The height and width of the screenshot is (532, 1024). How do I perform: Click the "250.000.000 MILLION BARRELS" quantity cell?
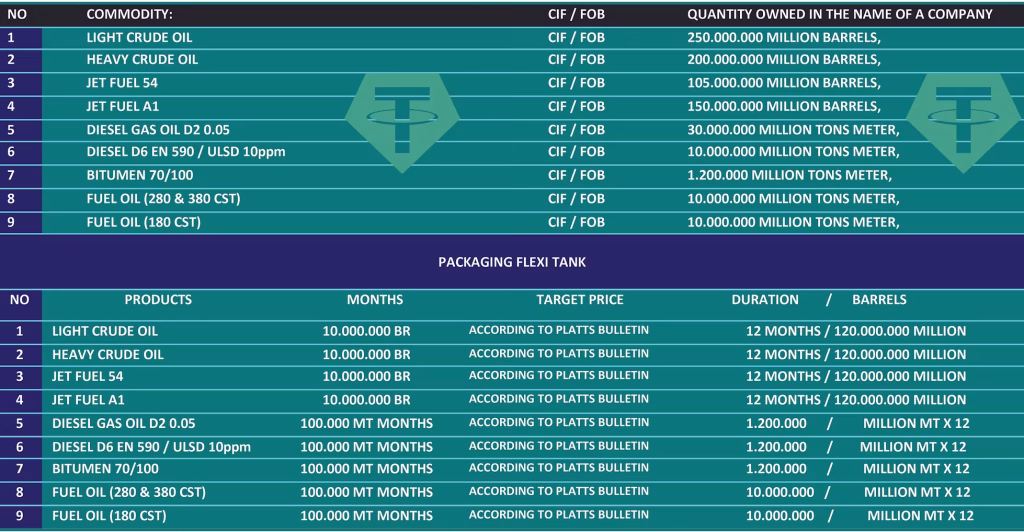click(x=785, y=38)
